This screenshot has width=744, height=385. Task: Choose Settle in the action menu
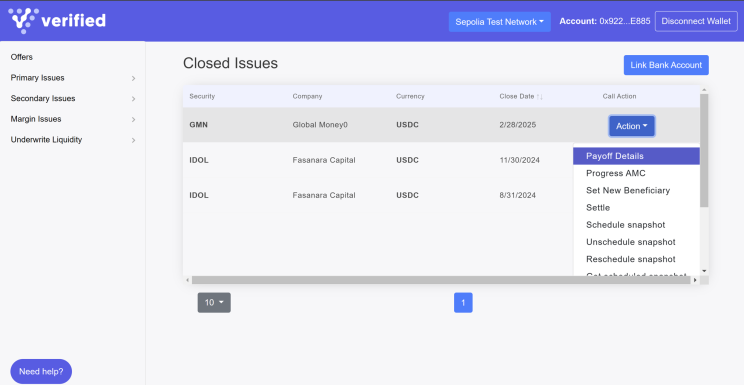click(x=636, y=207)
